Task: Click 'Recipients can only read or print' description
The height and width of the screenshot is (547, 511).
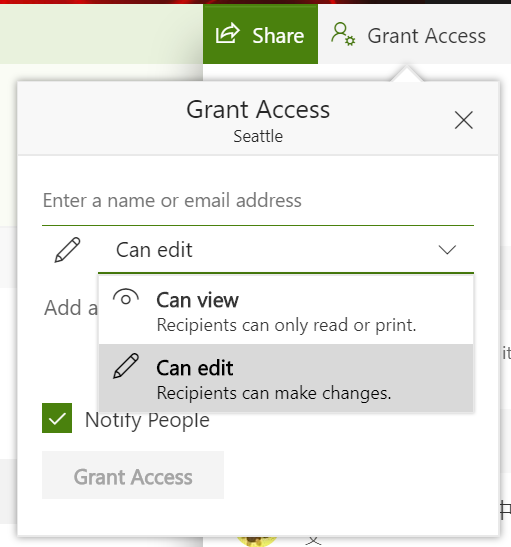Action: coord(286,325)
